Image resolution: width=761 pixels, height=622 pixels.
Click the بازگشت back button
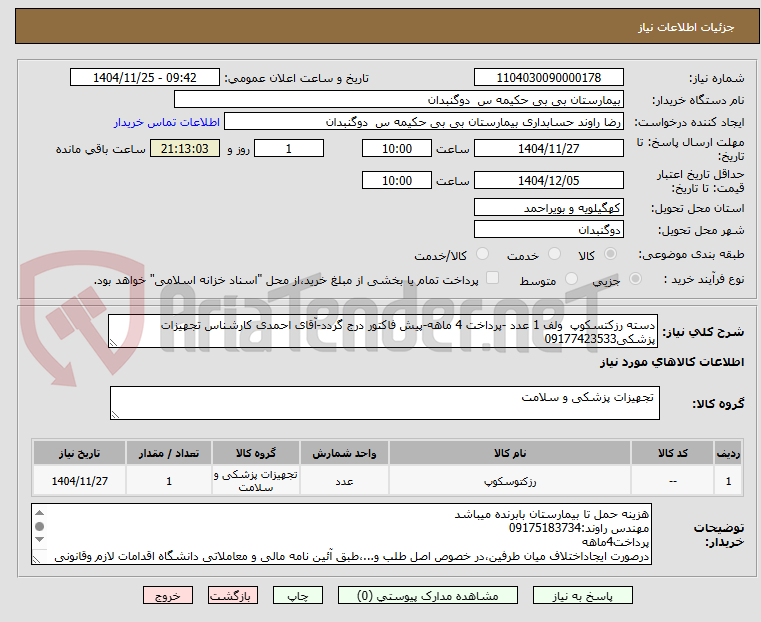pos(233,595)
